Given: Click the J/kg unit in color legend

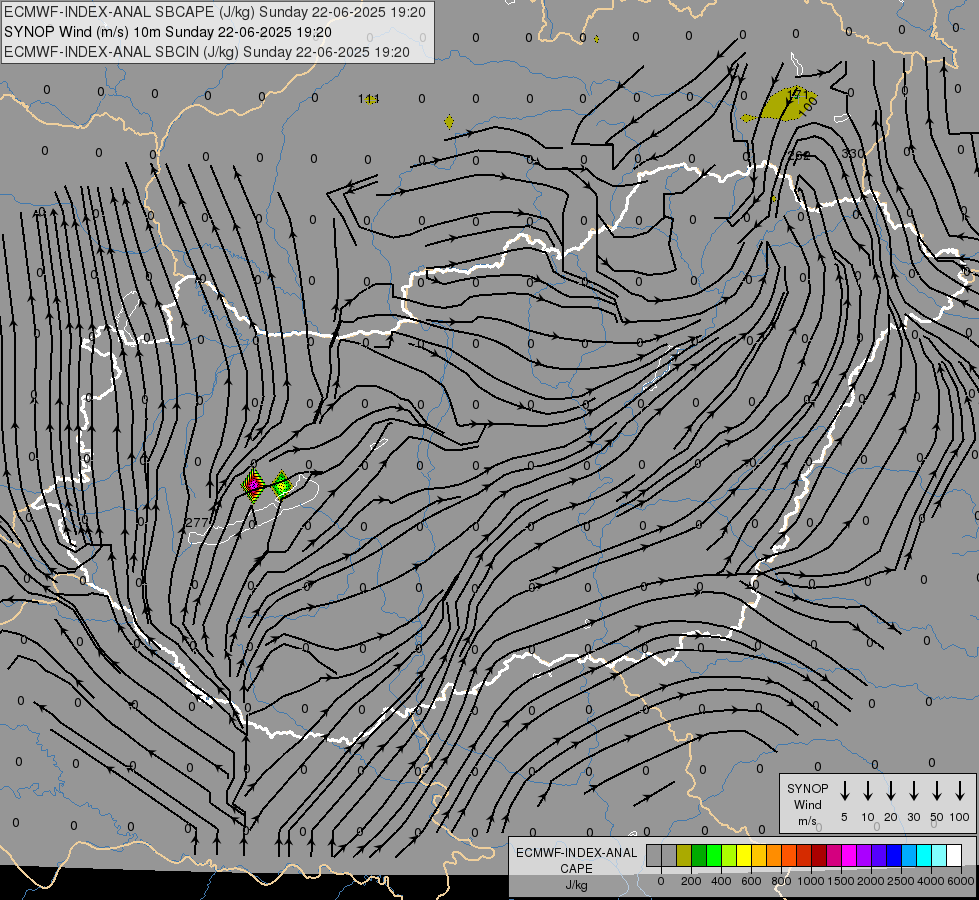Looking at the screenshot, I should coord(576,885).
